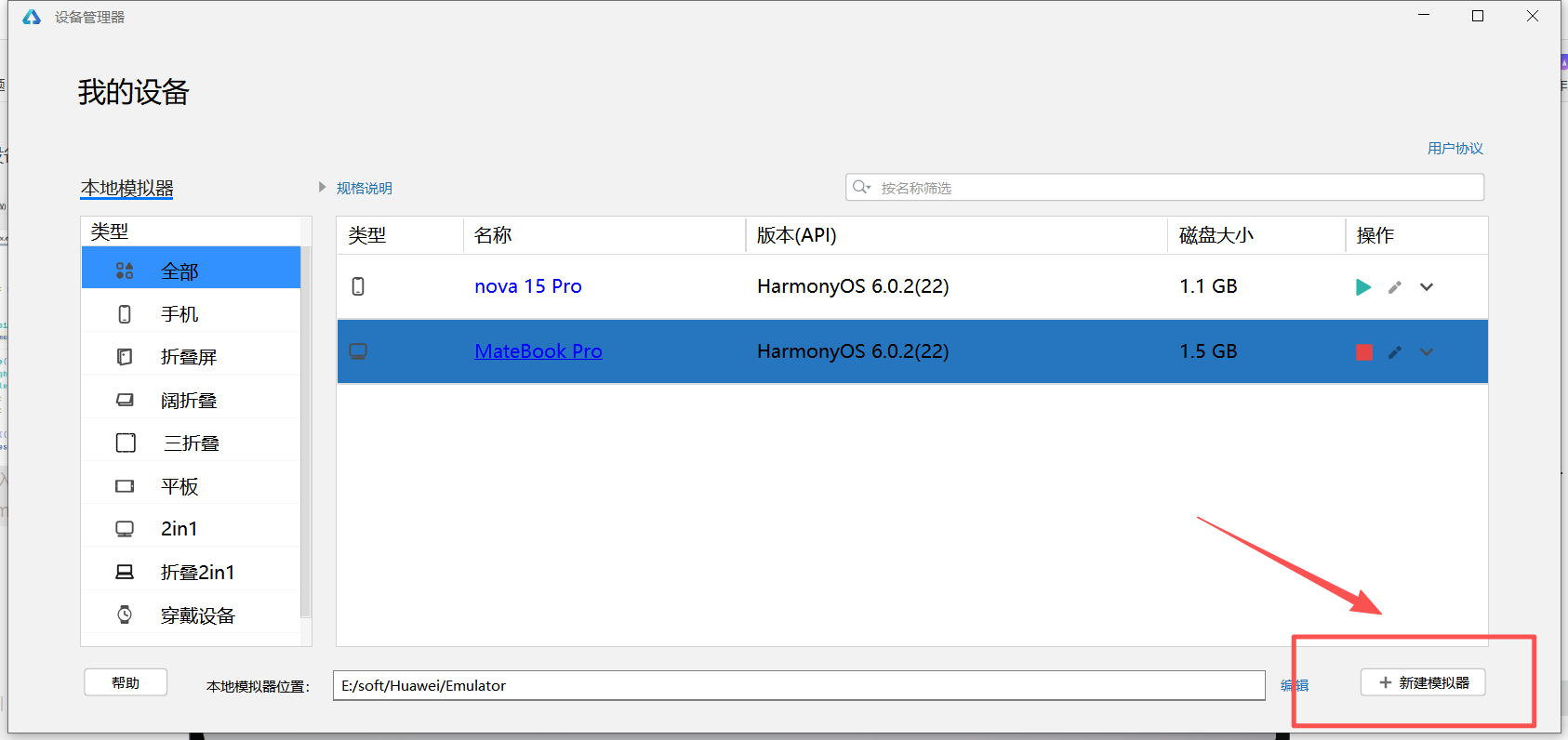Edit the nova 15 Pro emulator settings
The height and width of the screenshot is (740, 1568).
pyautogui.click(x=1395, y=287)
